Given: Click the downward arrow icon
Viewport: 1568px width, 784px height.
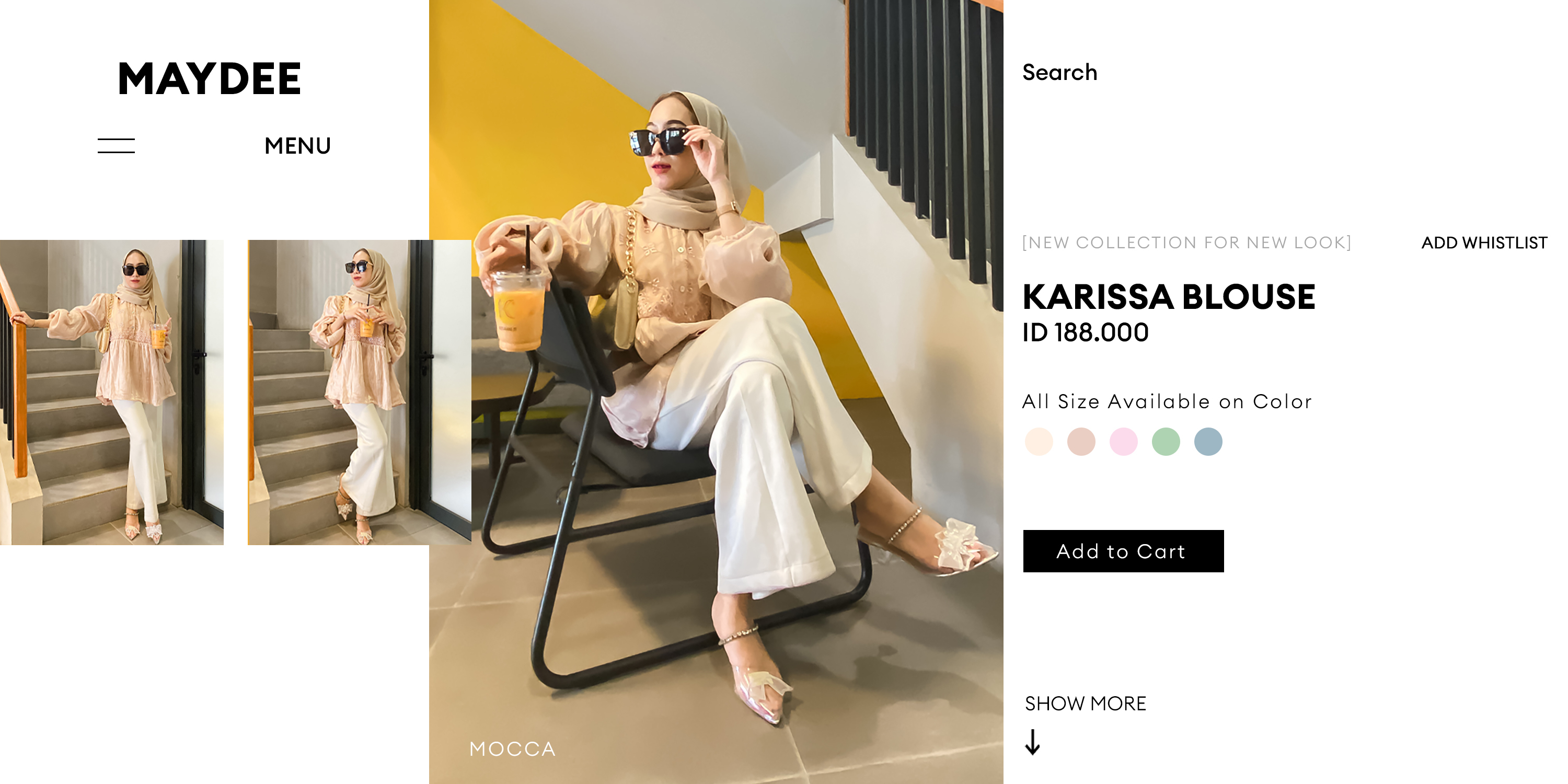Looking at the screenshot, I should pos(1032,742).
